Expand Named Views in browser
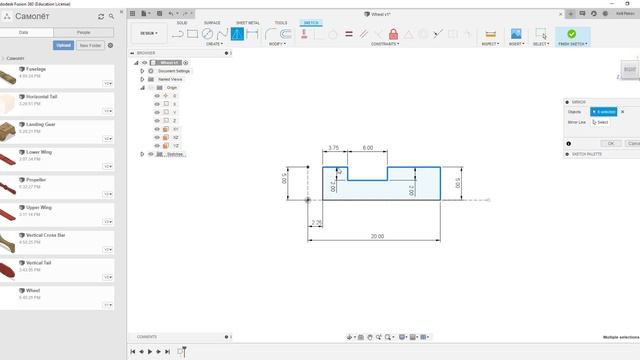The width and height of the screenshot is (640, 360). click(142, 79)
